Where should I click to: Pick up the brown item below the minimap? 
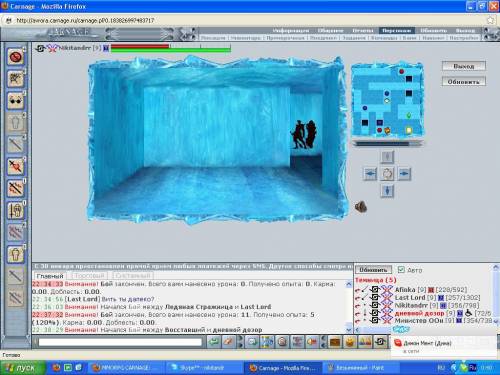(x=361, y=207)
